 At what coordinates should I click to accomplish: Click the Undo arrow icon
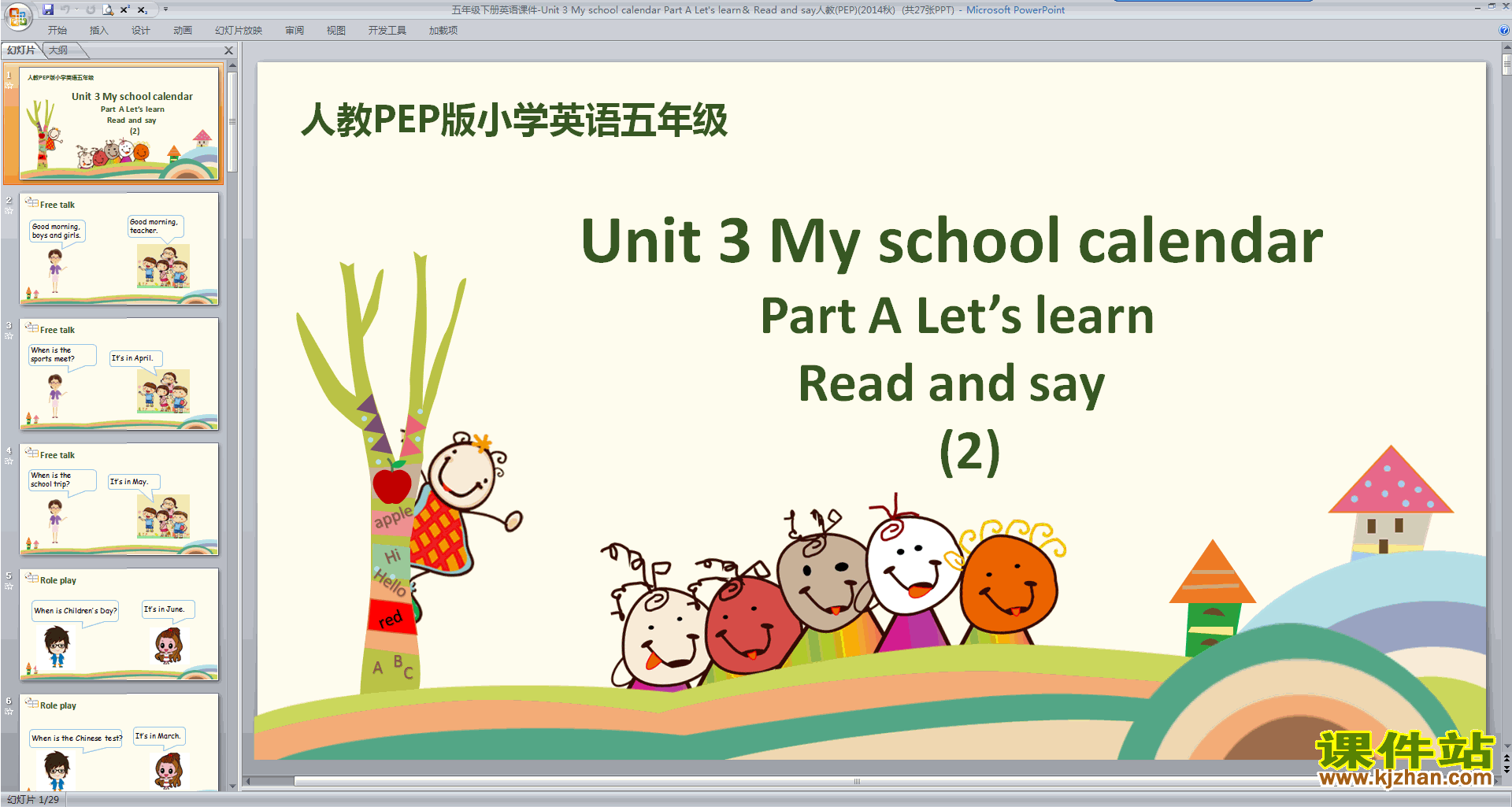65,9
